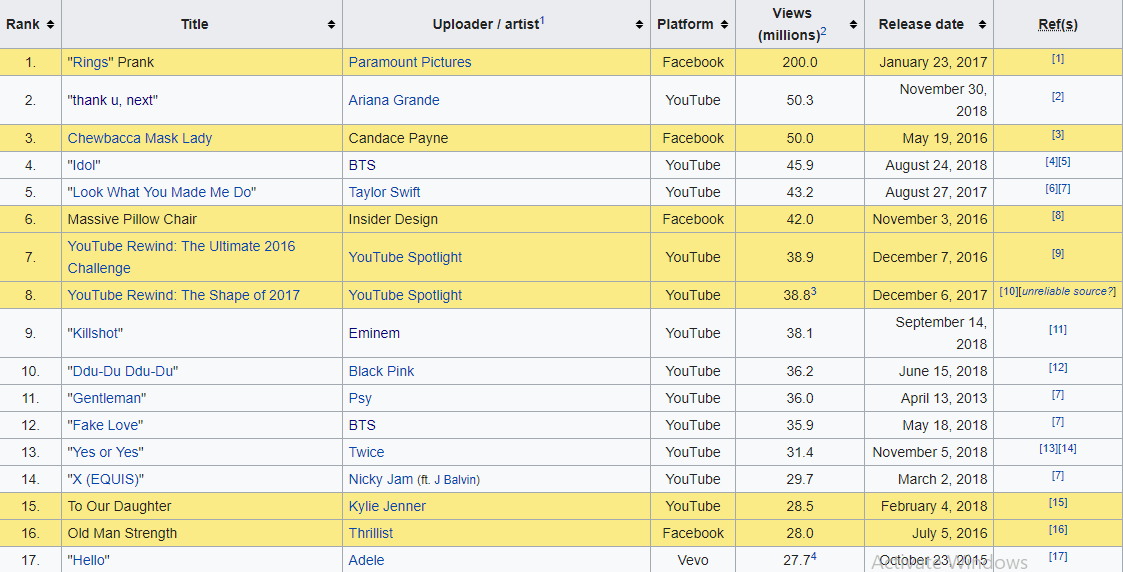Open the "X (EQUIS)" title link
This screenshot has width=1123, height=572.
pyautogui.click(x=106, y=480)
